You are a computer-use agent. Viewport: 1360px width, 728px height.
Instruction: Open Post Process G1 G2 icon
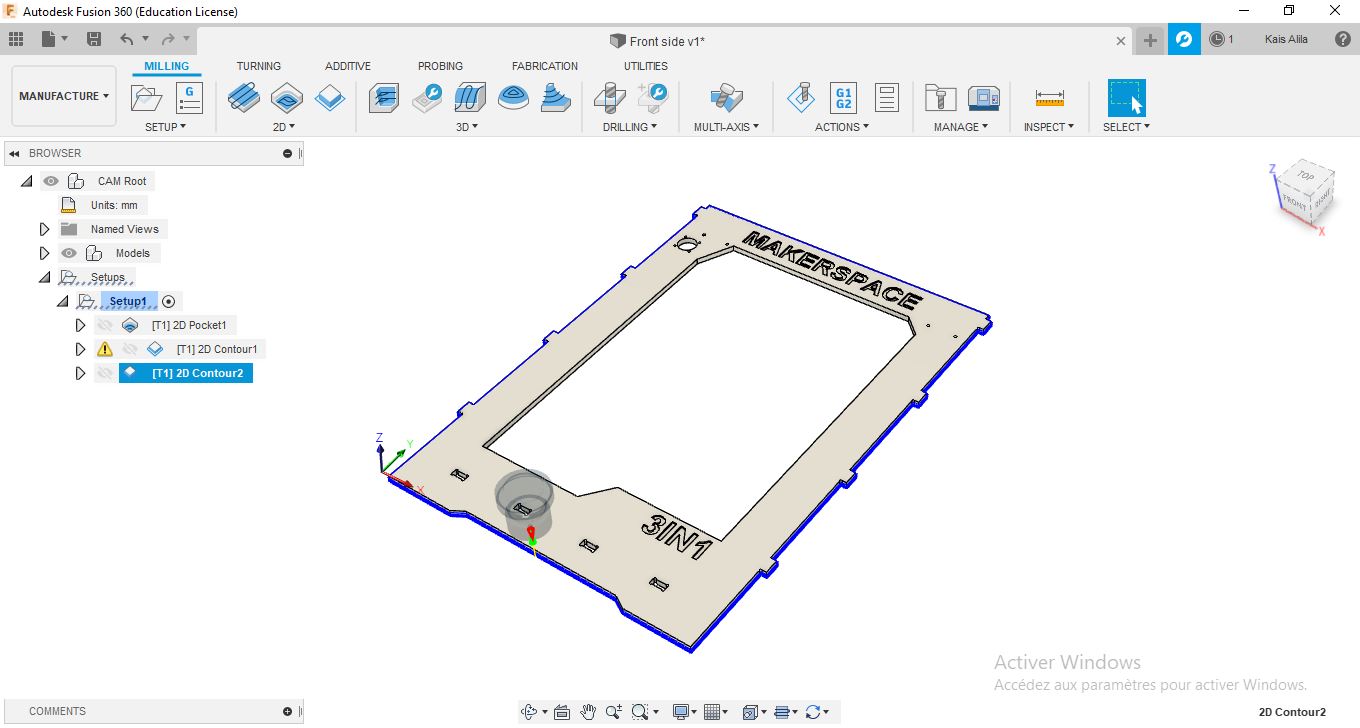(x=843, y=98)
